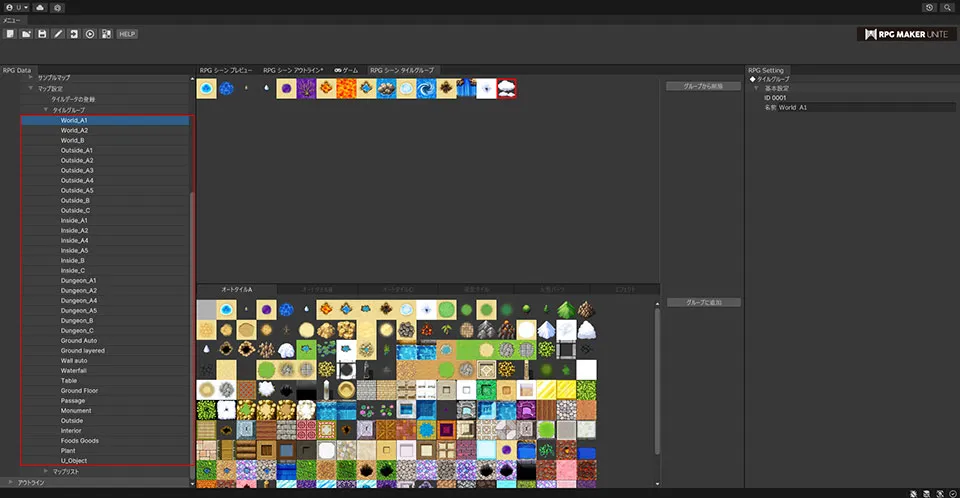This screenshot has height=498, width=960.
Task: Collapse the マップ設定 tree node
Action: pyautogui.click(x=31, y=89)
